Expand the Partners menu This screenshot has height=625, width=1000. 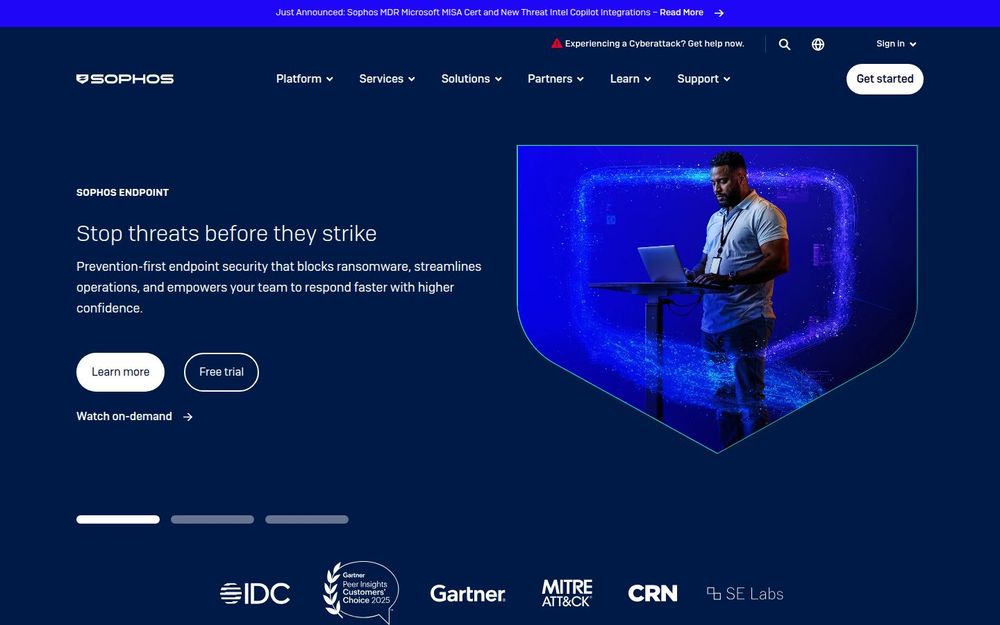555,79
